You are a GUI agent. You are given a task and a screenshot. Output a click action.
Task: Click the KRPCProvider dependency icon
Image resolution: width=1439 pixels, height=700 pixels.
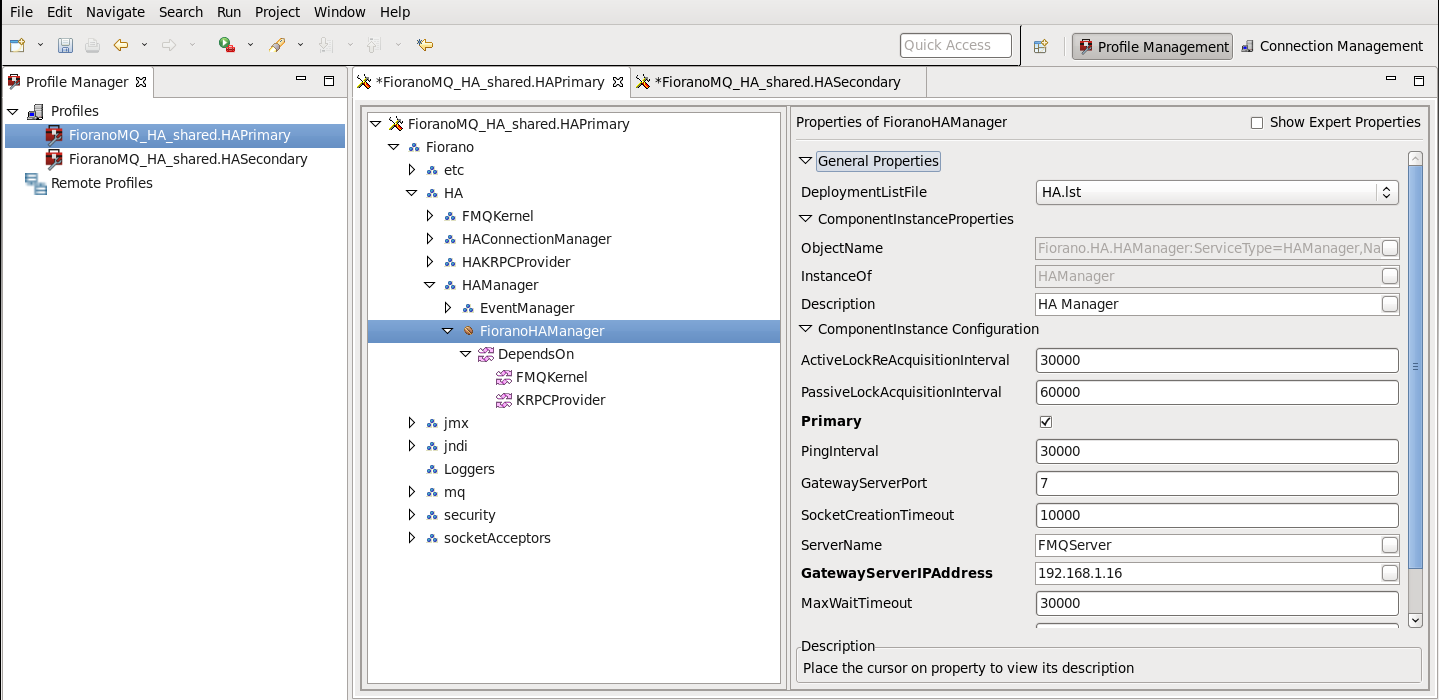click(x=505, y=400)
